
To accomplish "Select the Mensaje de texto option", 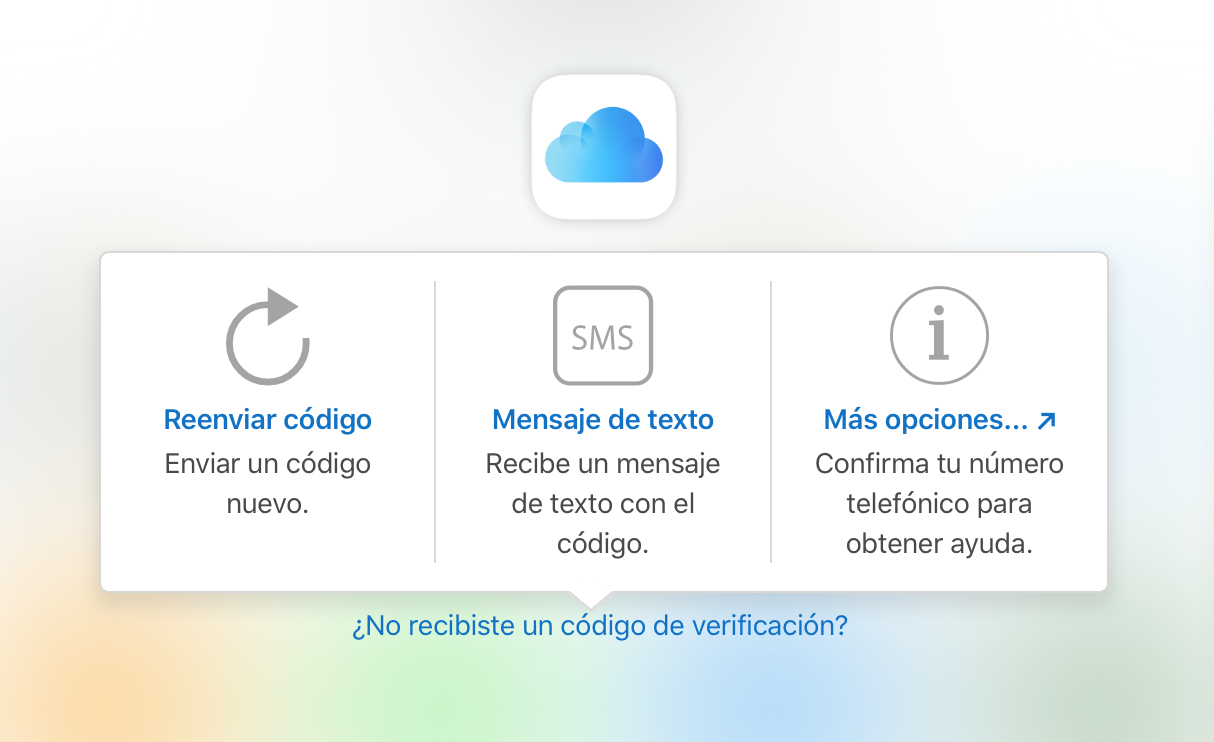I will [603, 419].
